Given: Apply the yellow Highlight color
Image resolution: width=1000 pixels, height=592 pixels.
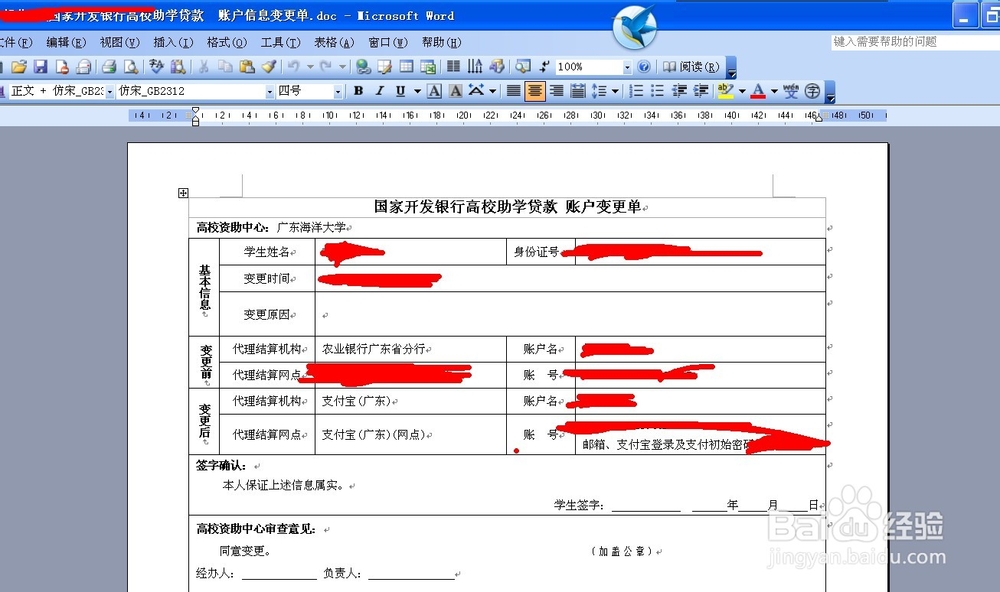Looking at the screenshot, I should point(726,91).
